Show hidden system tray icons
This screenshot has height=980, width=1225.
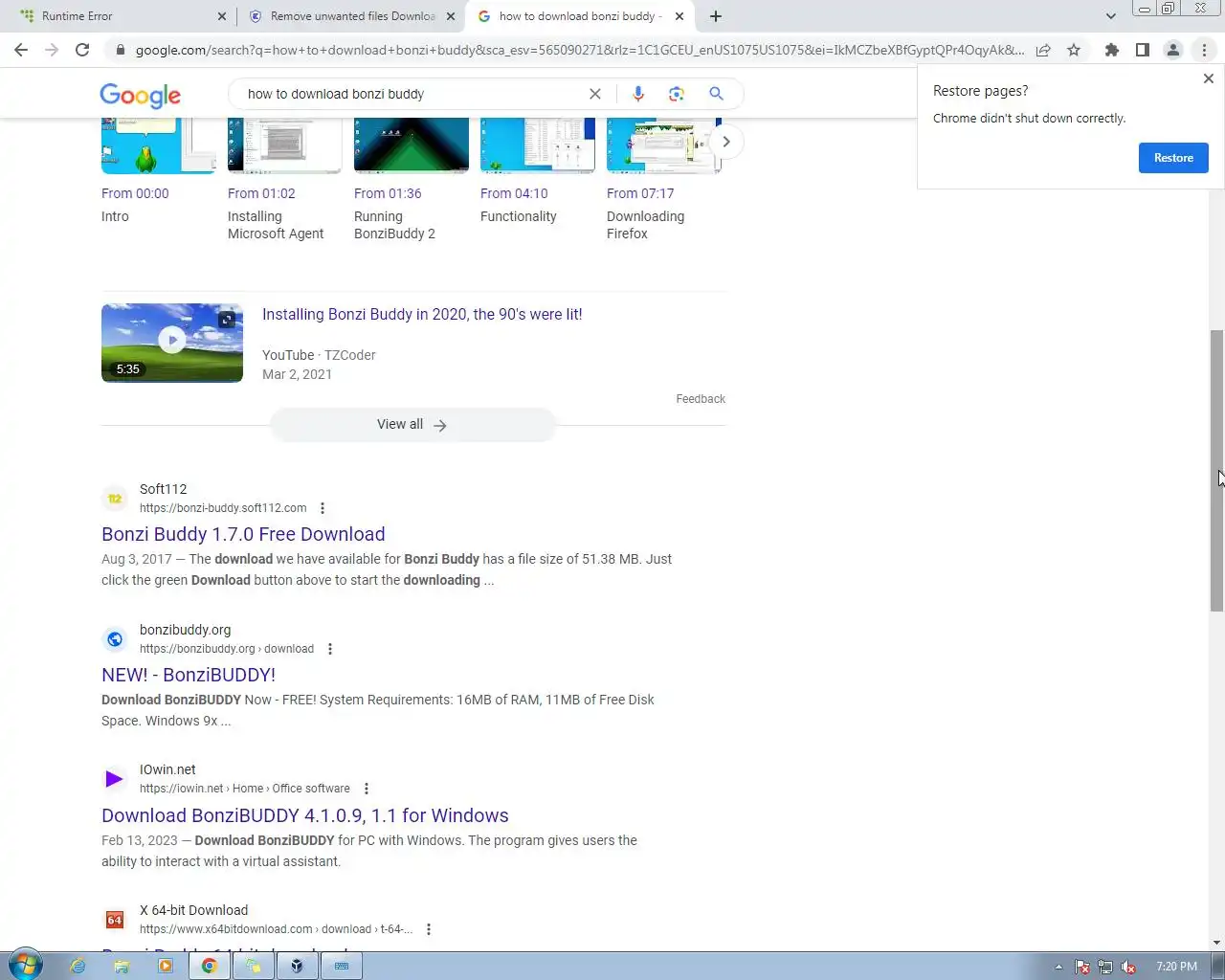[1058, 967]
